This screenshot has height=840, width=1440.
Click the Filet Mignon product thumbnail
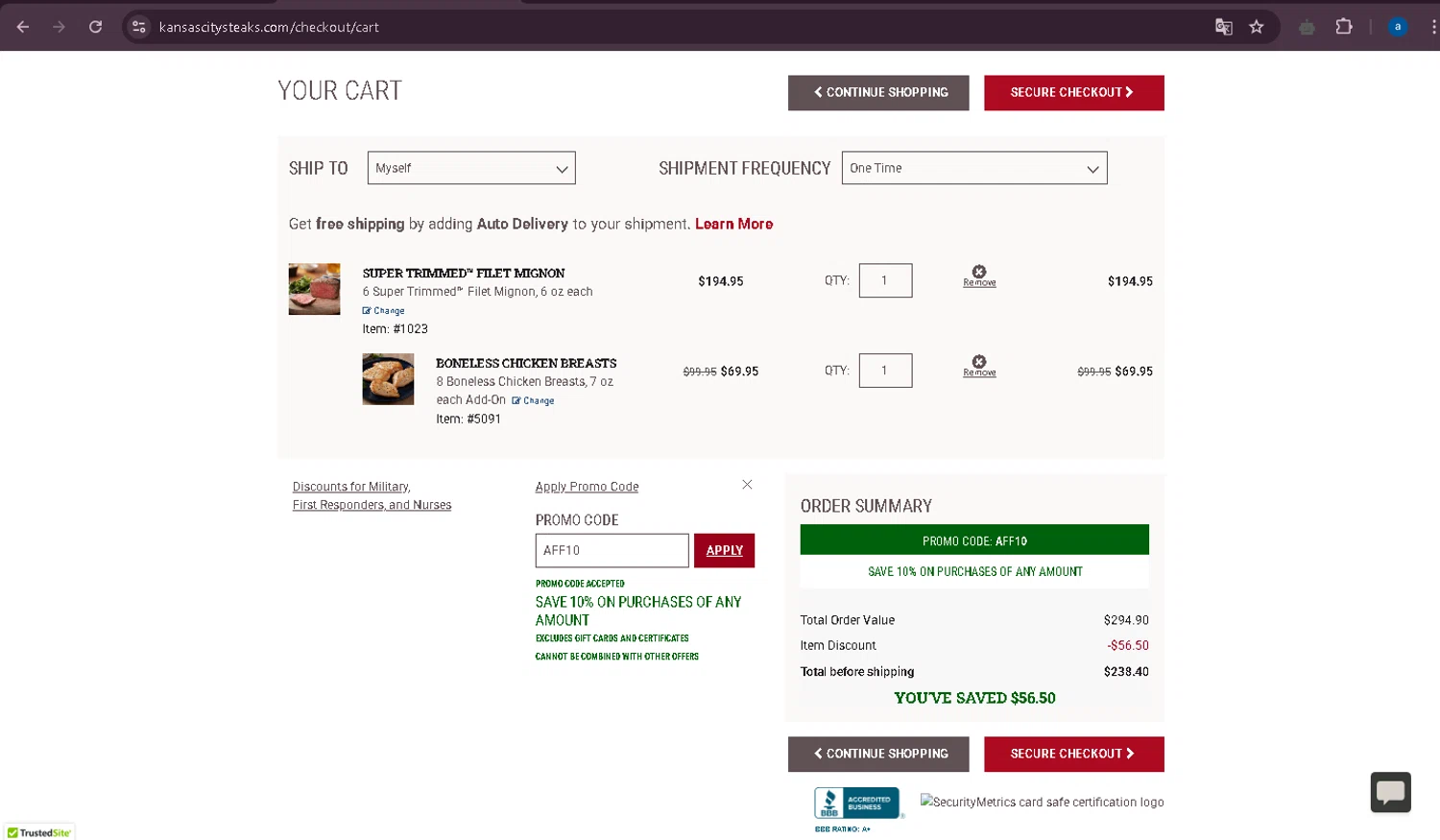[315, 289]
